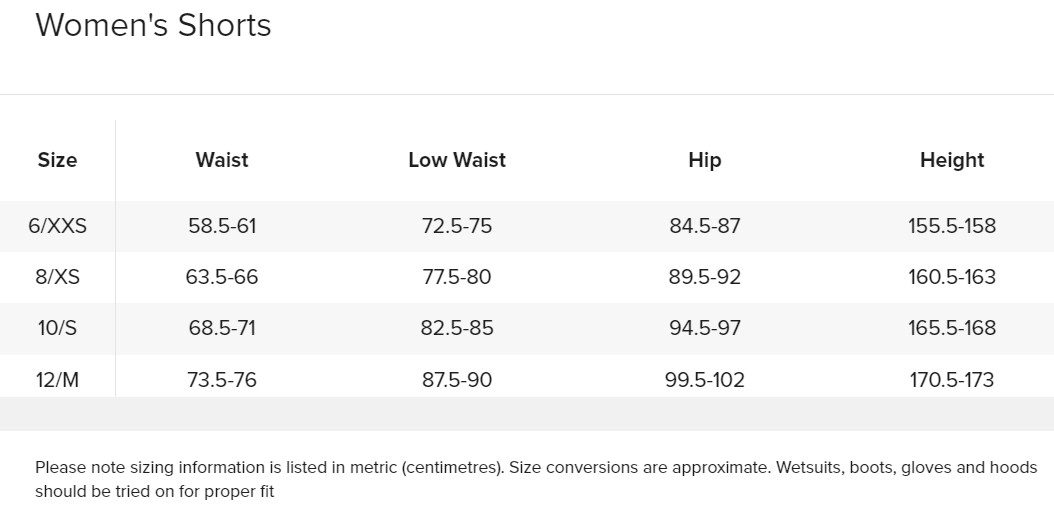Click waist value 73.5-76
1054x506 pixels.
tap(222, 380)
